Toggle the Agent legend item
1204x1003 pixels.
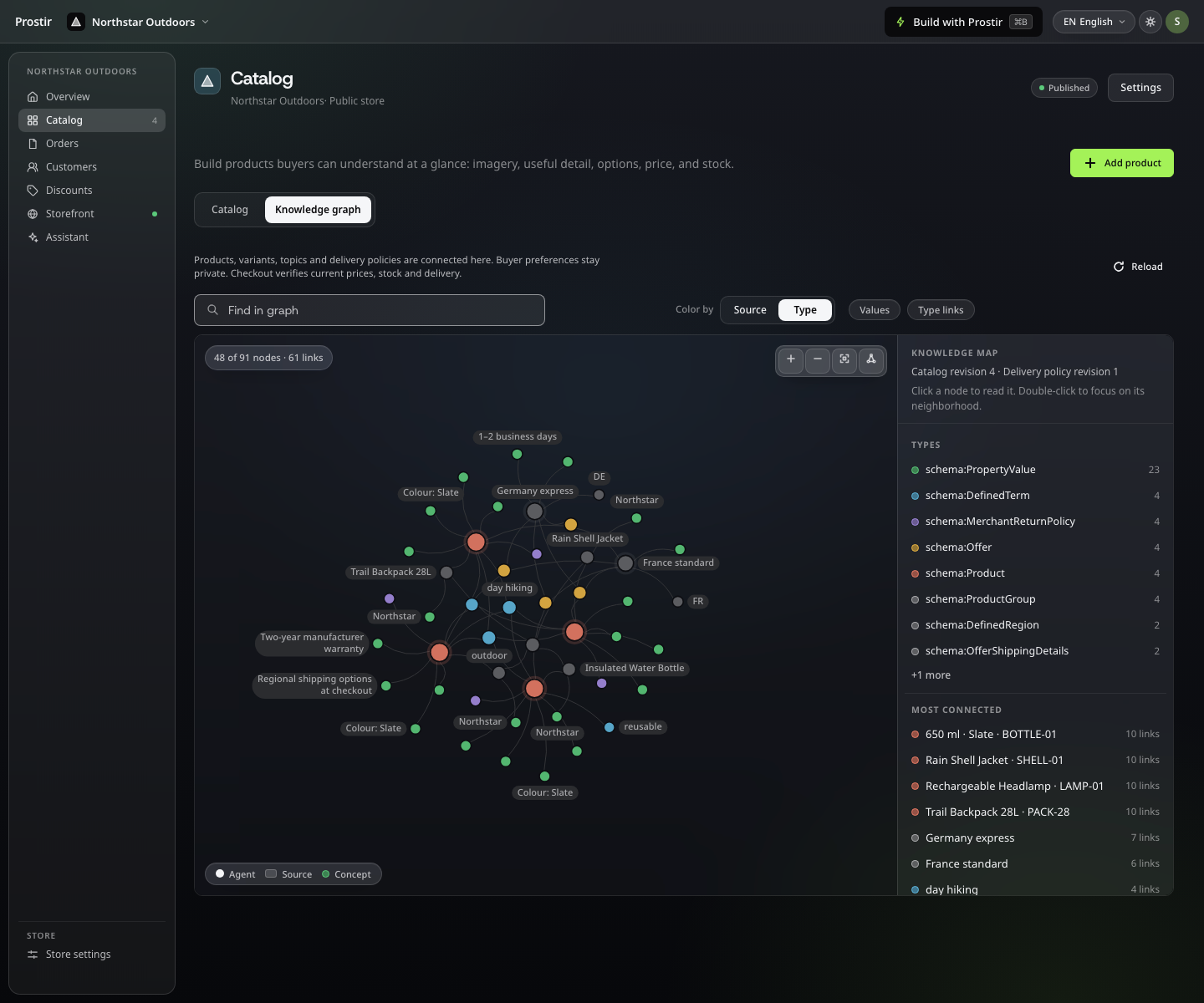pyautogui.click(x=236, y=874)
